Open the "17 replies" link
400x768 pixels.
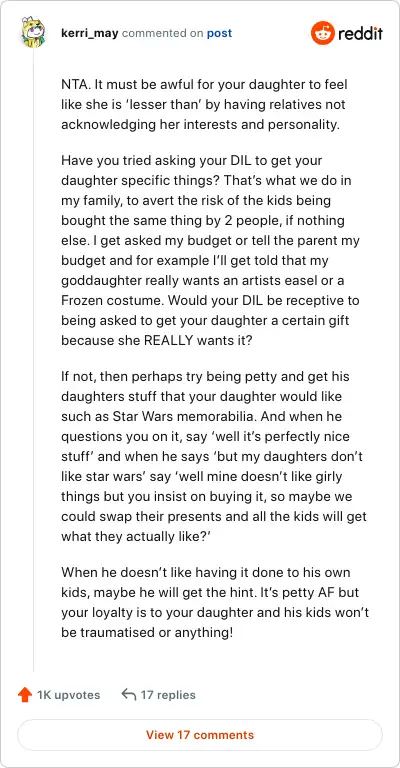point(168,695)
